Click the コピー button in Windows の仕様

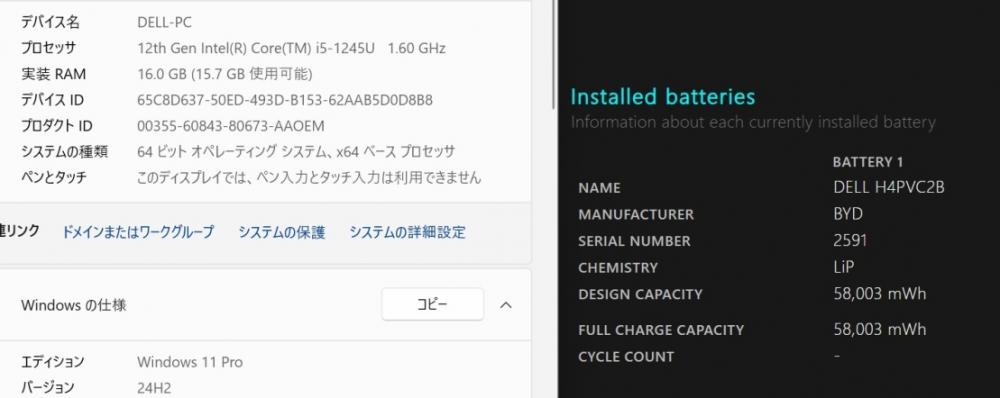(432, 304)
